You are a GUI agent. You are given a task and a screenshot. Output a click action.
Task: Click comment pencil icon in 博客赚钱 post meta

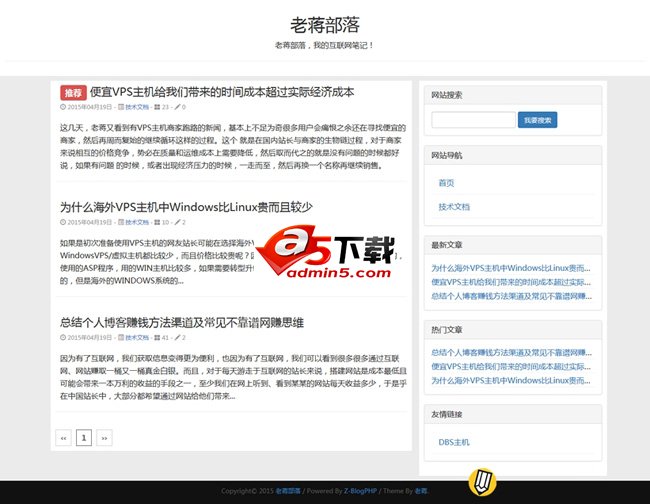pos(177,337)
